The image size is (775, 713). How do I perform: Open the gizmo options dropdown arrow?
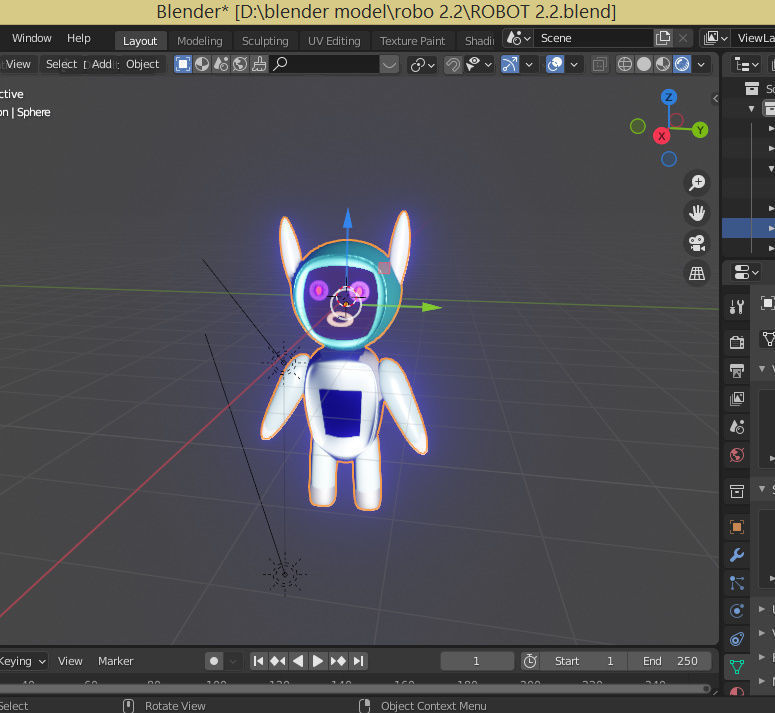(529, 65)
